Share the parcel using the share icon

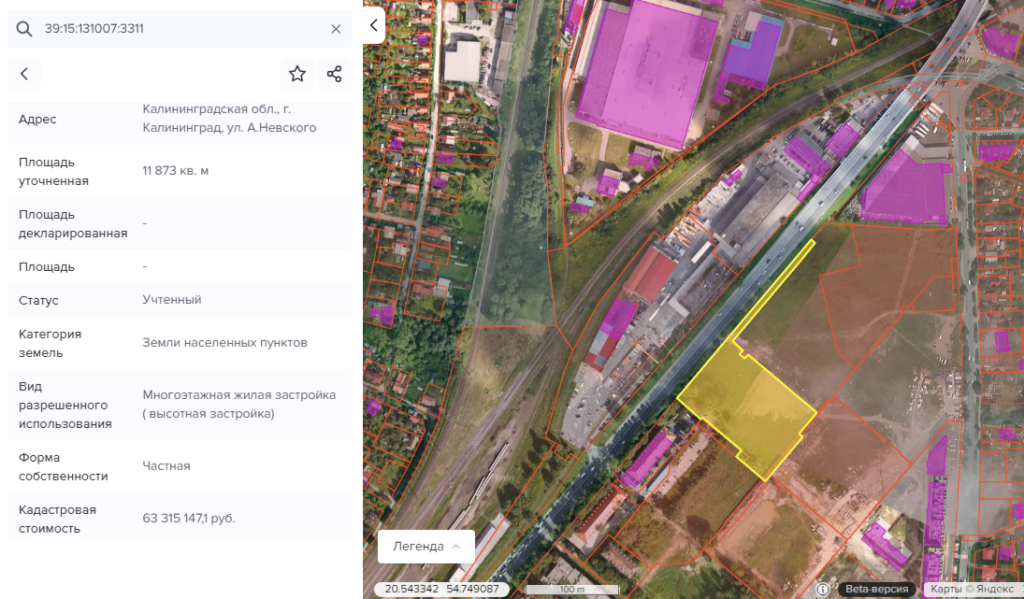(x=334, y=74)
